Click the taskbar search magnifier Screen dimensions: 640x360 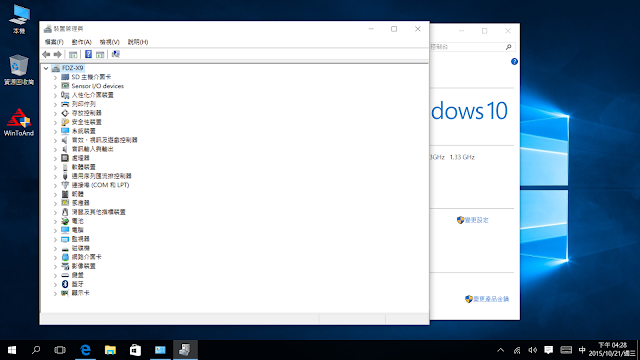coord(36,350)
